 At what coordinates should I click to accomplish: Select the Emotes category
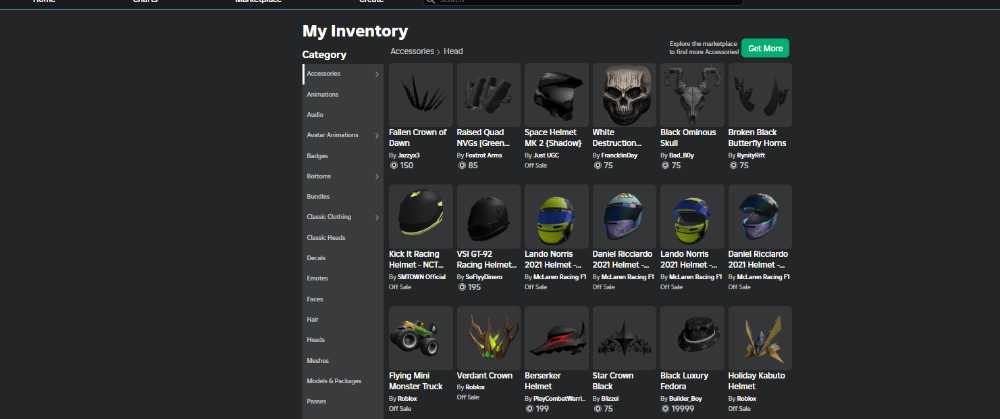coord(343,278)
